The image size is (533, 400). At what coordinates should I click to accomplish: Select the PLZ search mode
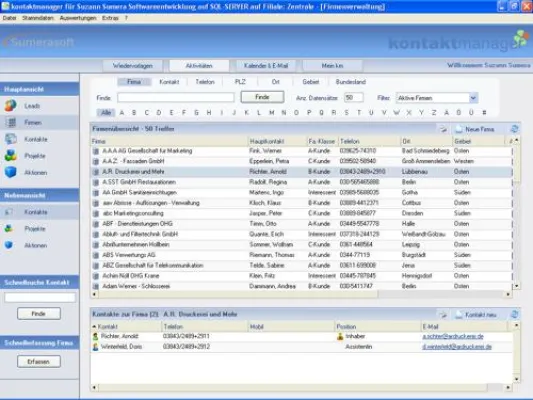[240, 82]
